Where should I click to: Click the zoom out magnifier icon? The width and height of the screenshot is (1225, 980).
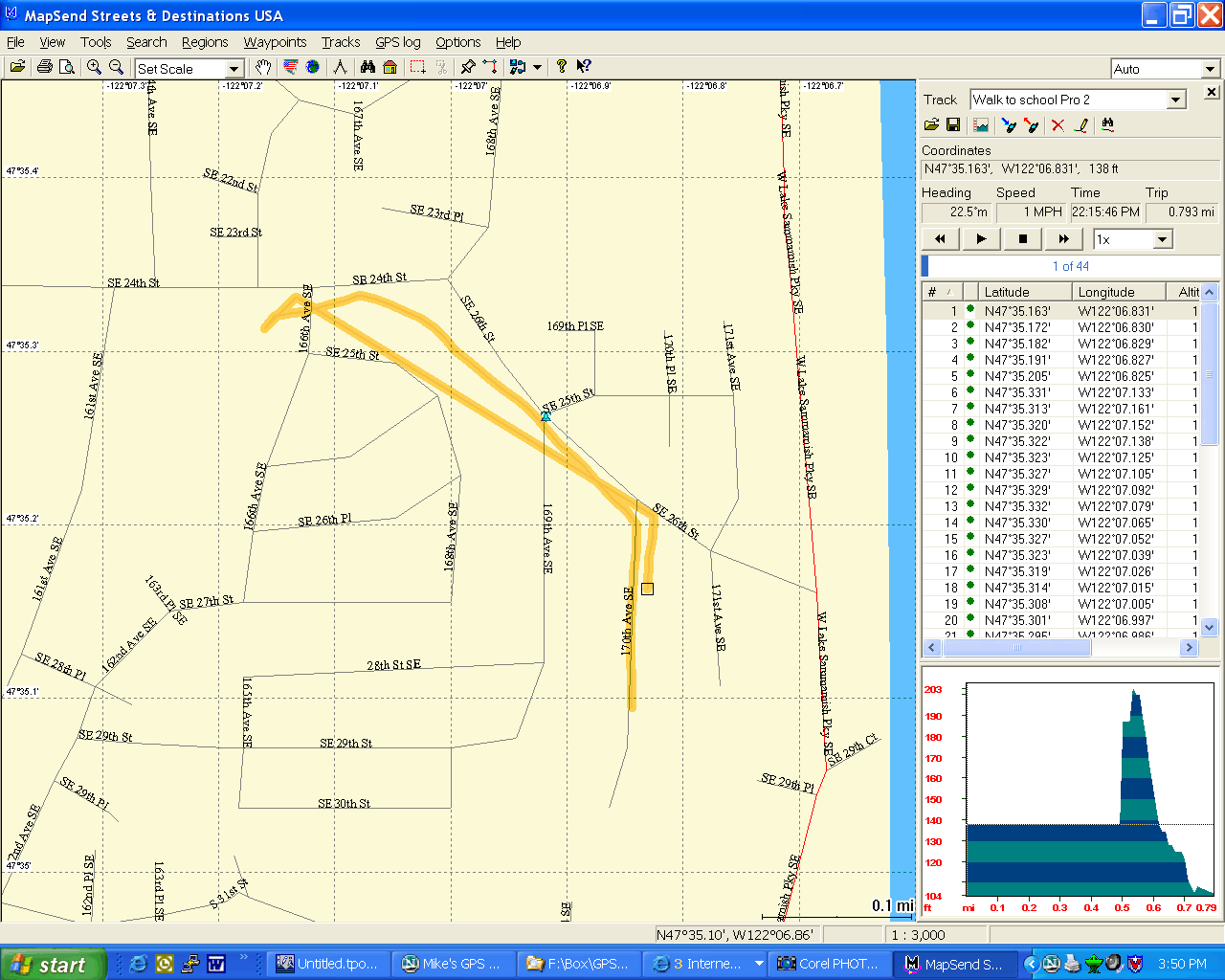pyautogui.click(x=116, y=67)
